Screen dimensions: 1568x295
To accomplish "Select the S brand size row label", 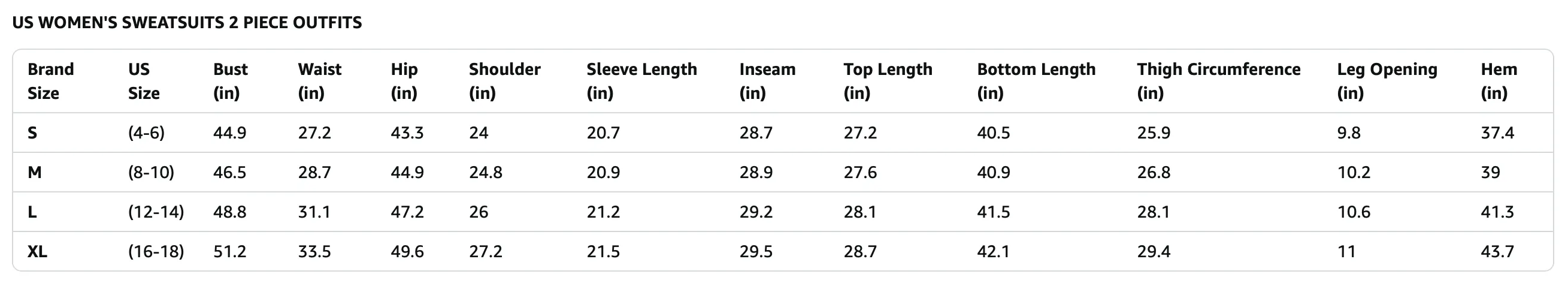I will coord(32,133).
